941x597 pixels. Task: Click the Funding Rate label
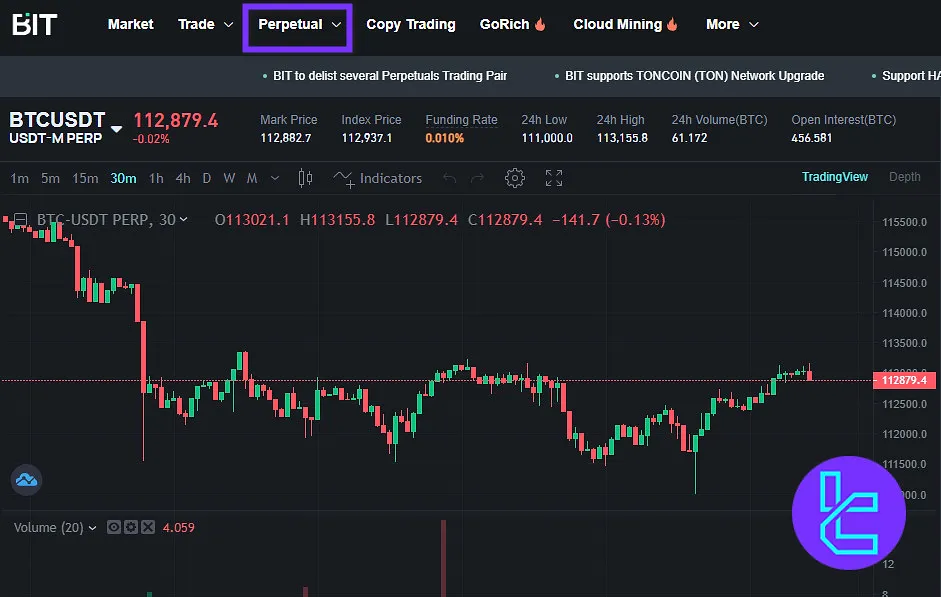(x=461, y=120)
